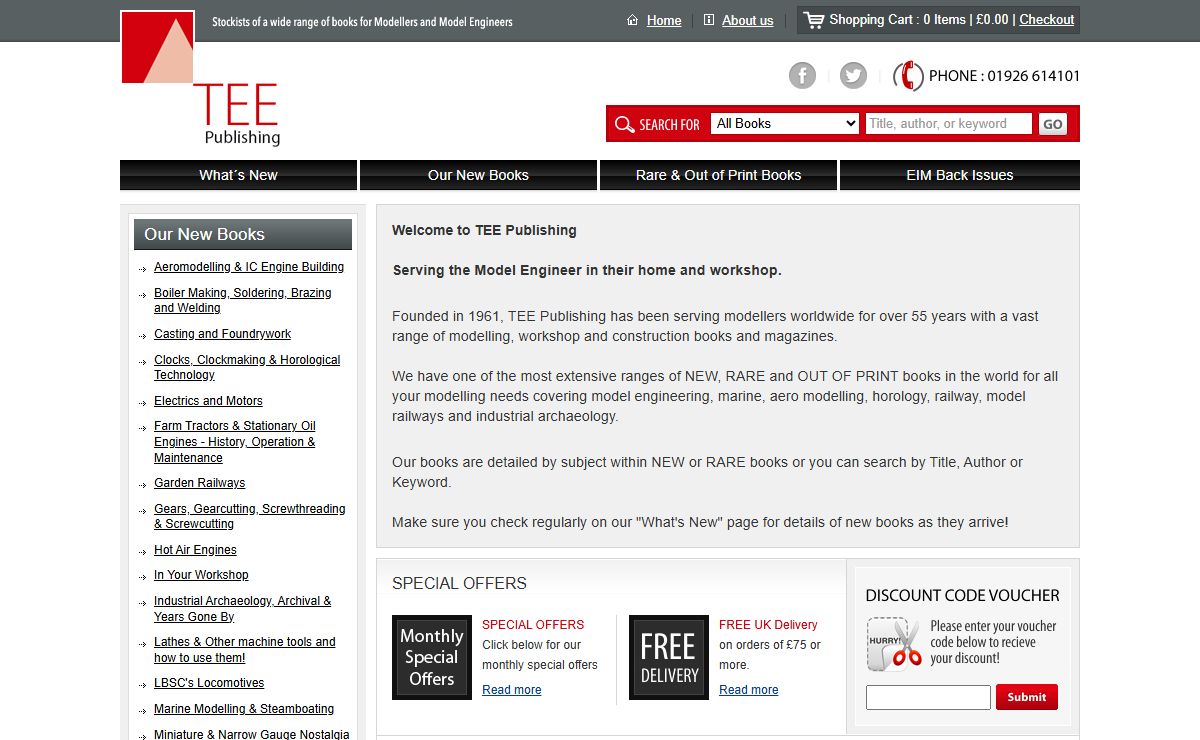
Task: Click Read more under Free UK Delivery
Action: click(748, 690)
